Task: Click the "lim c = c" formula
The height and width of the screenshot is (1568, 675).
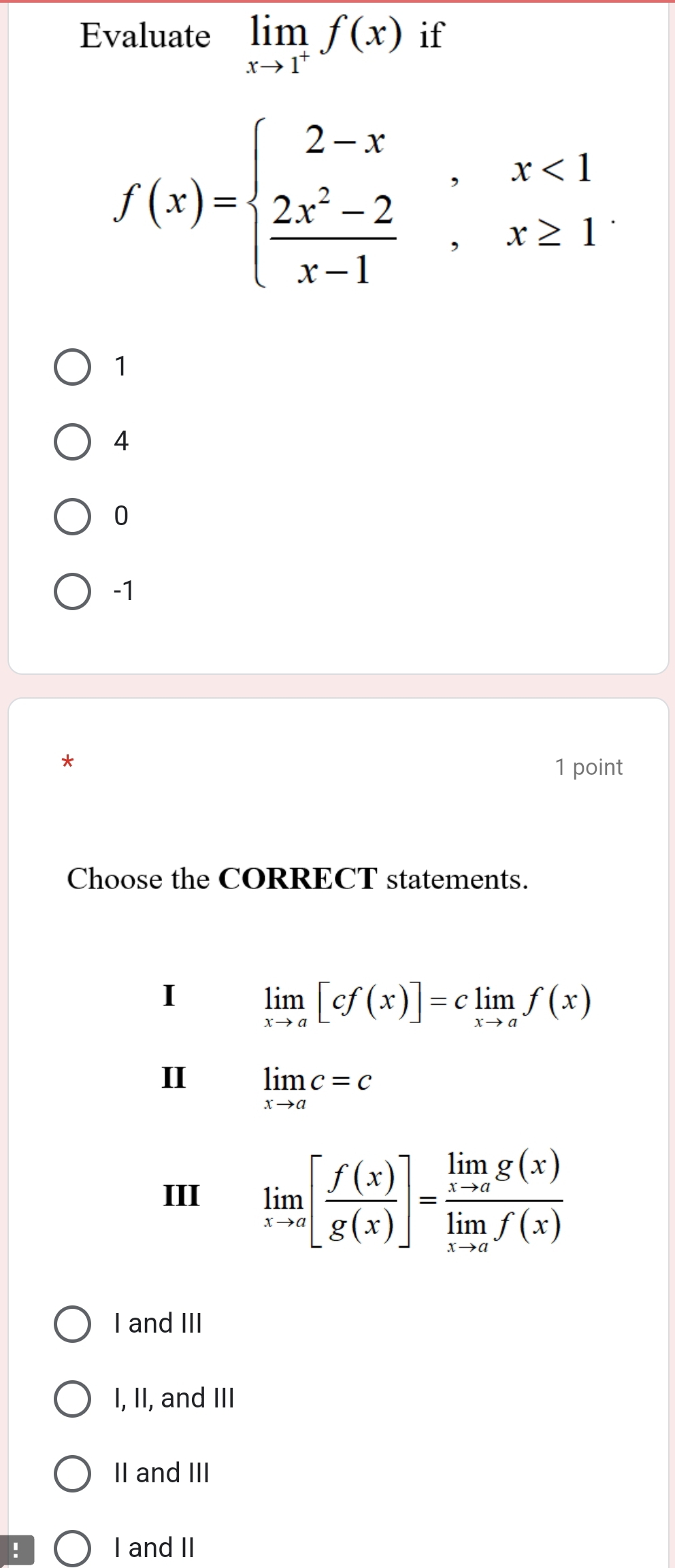Action: (317, 1085)
